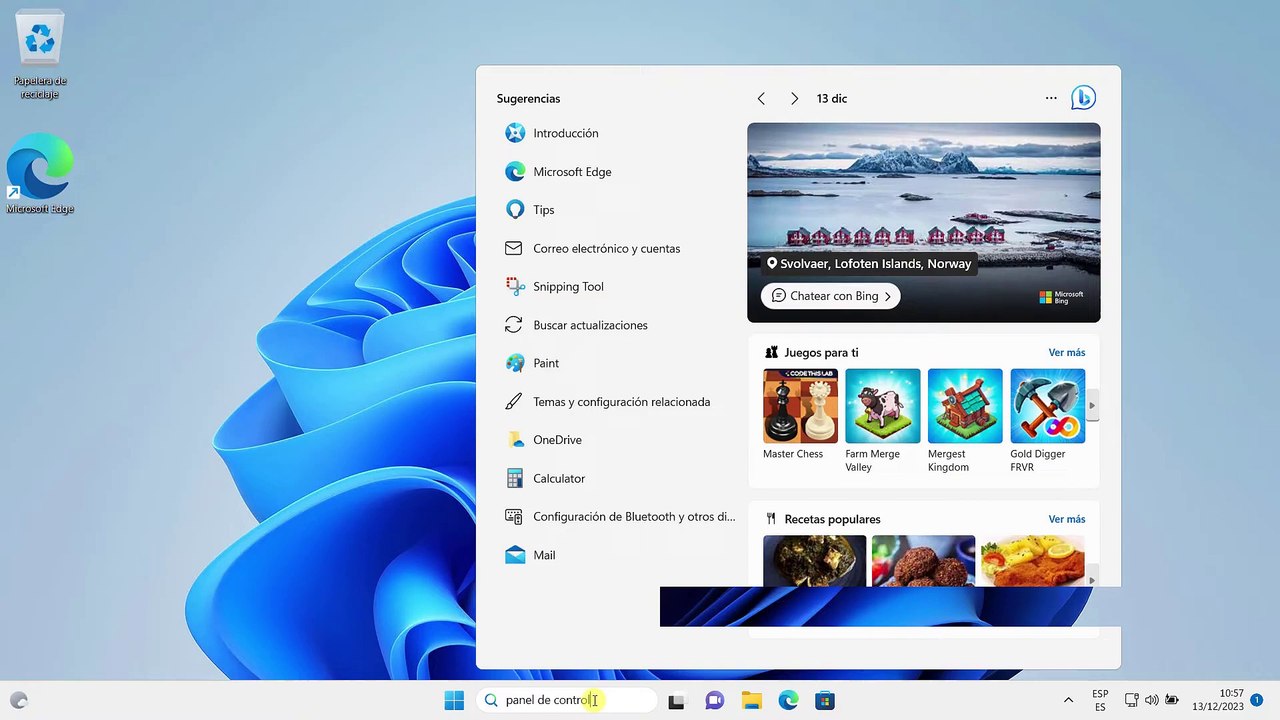Click the Bing chat icon in search panel
The height and width of the screenshot is (720, 1280).
tap(1083, 98)
